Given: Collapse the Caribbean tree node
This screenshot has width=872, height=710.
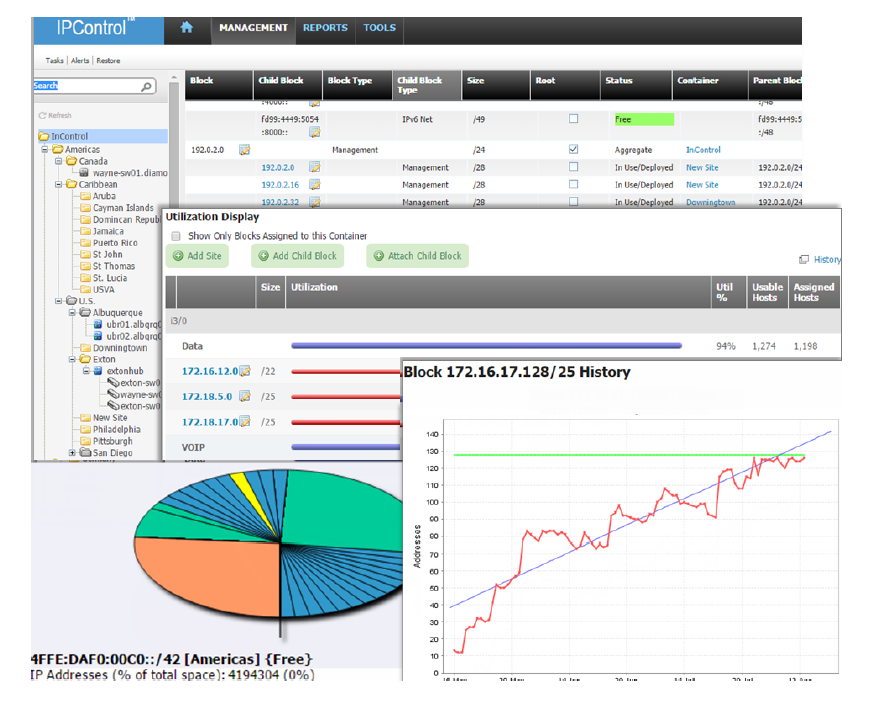Looking at the screenshot, I should tap(59, 185).
